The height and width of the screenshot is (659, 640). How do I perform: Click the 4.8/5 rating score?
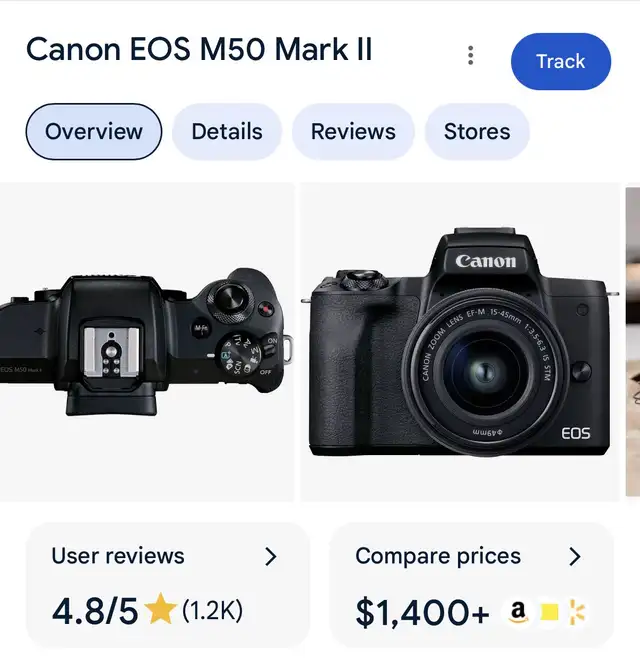[94, 610]
